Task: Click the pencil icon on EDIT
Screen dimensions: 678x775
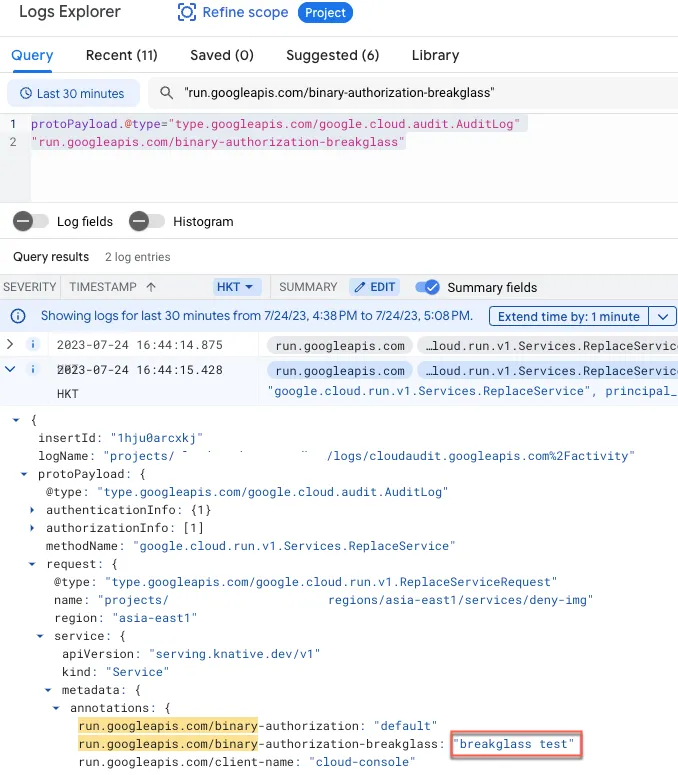Action: click(x=360, y=287)
